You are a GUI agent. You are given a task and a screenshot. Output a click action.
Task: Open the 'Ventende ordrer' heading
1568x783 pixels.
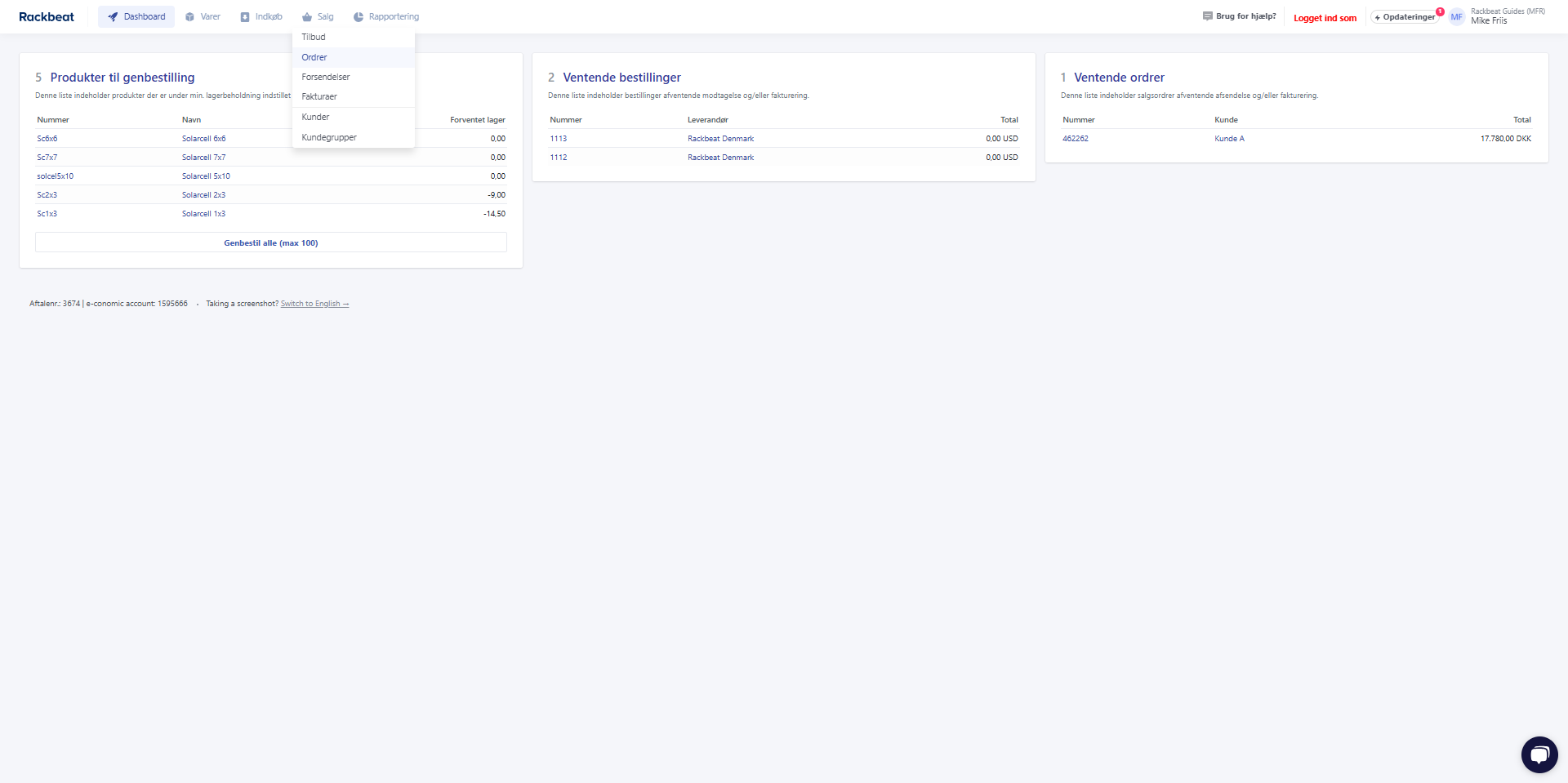click(1119, 78)
